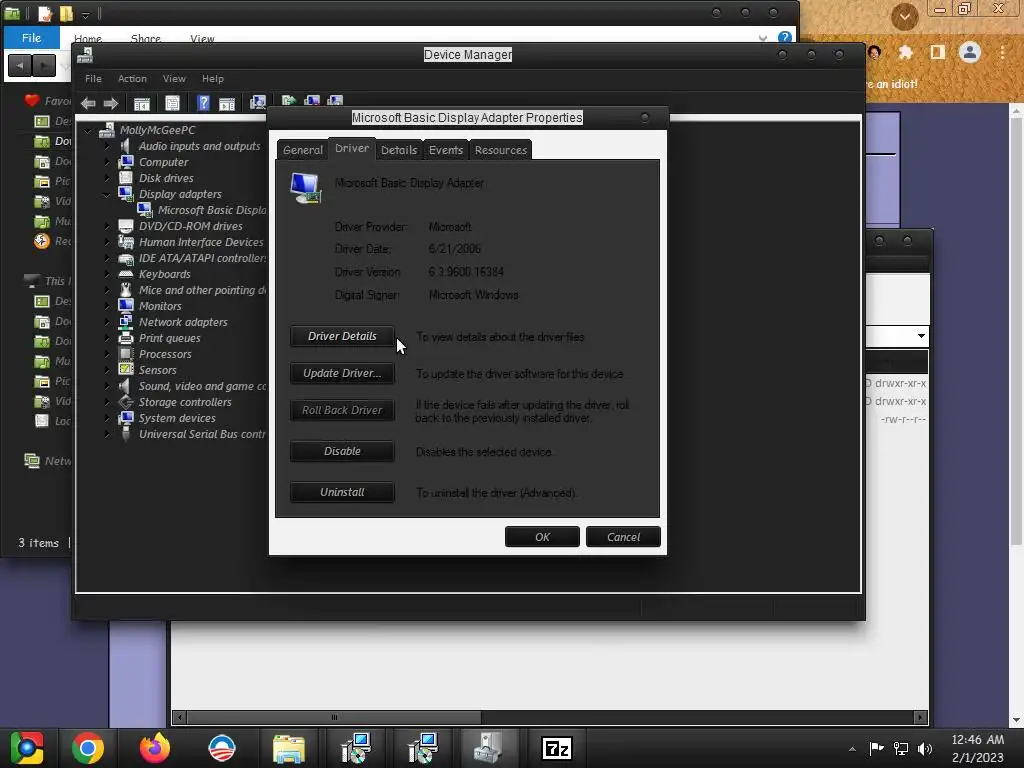Click the Chrome profile avatar icon
Image resolution: width=1024 pixels, height=768 pixels.
pos(970,52)
